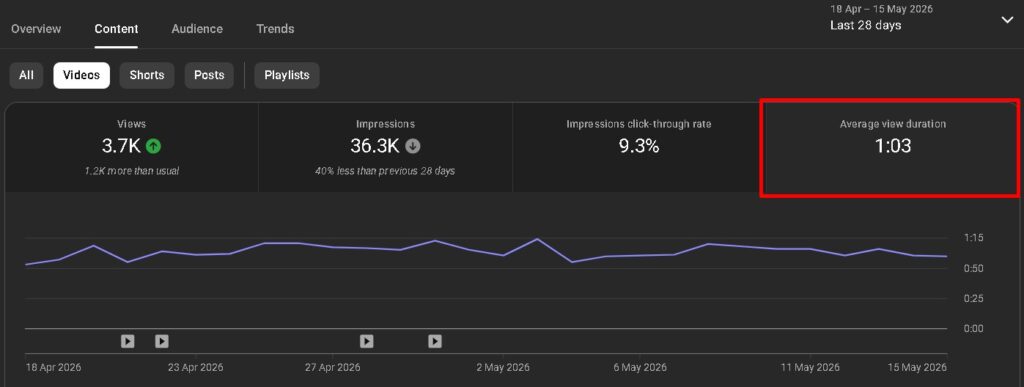Choose the Posts filter chip
Image resolution: width=1024 pixels, height=387 pixels.
[209, 75]
